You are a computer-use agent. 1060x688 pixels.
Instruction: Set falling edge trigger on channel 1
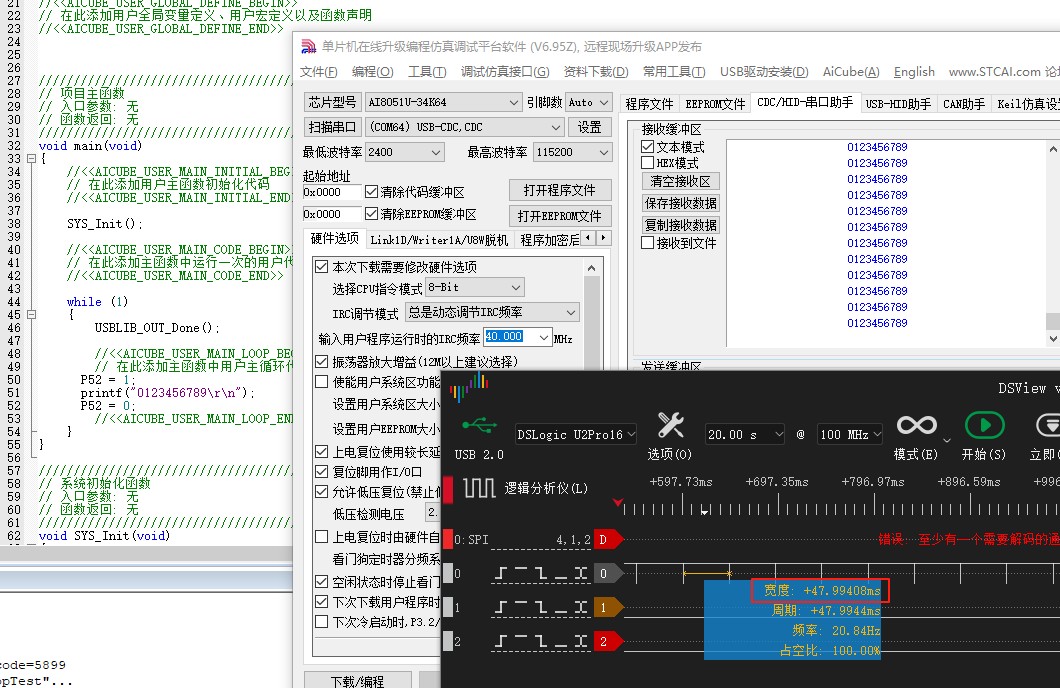pyautogui.click(x=541, y=608)
